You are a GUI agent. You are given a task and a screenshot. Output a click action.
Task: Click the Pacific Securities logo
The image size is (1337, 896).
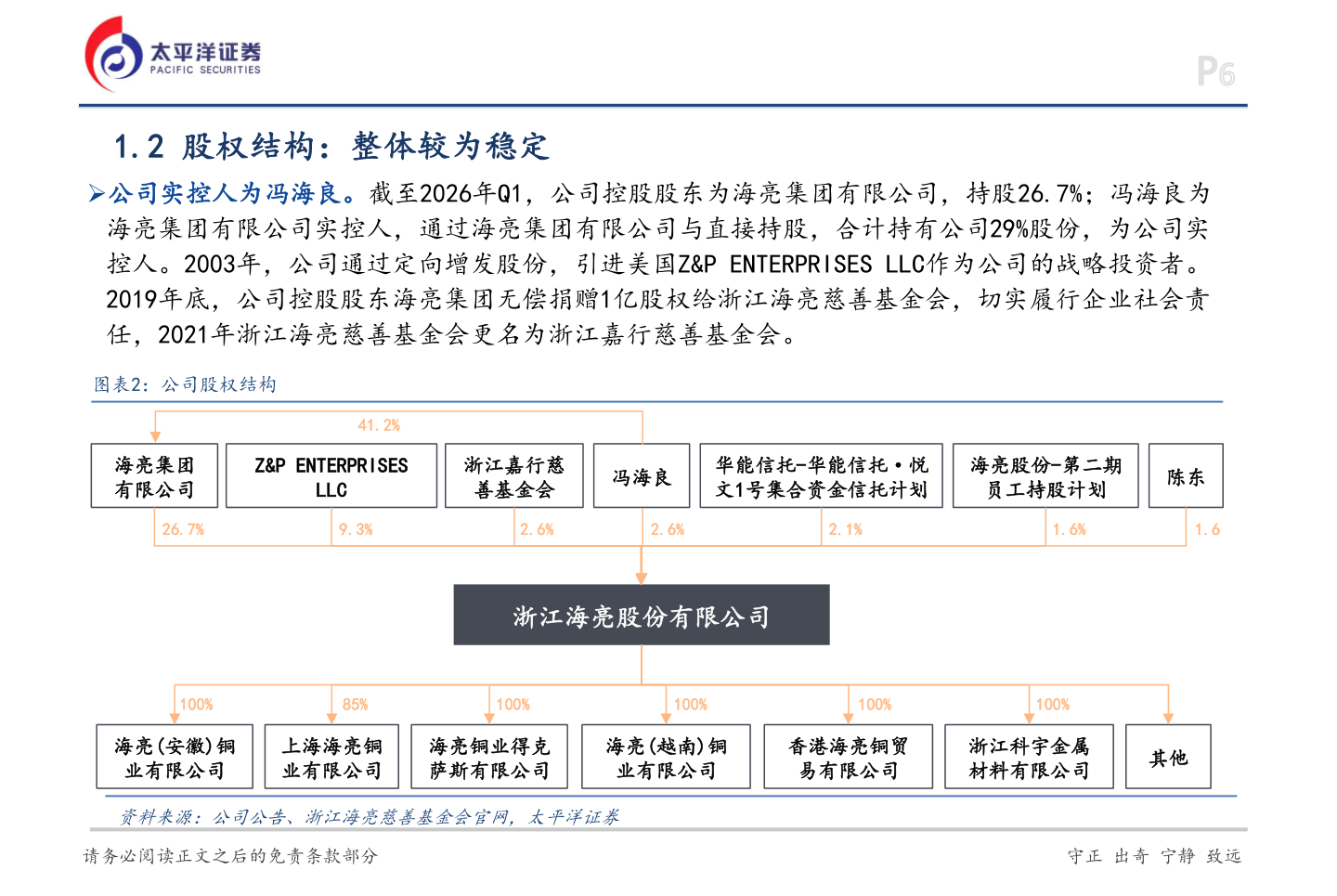[174, 54]
